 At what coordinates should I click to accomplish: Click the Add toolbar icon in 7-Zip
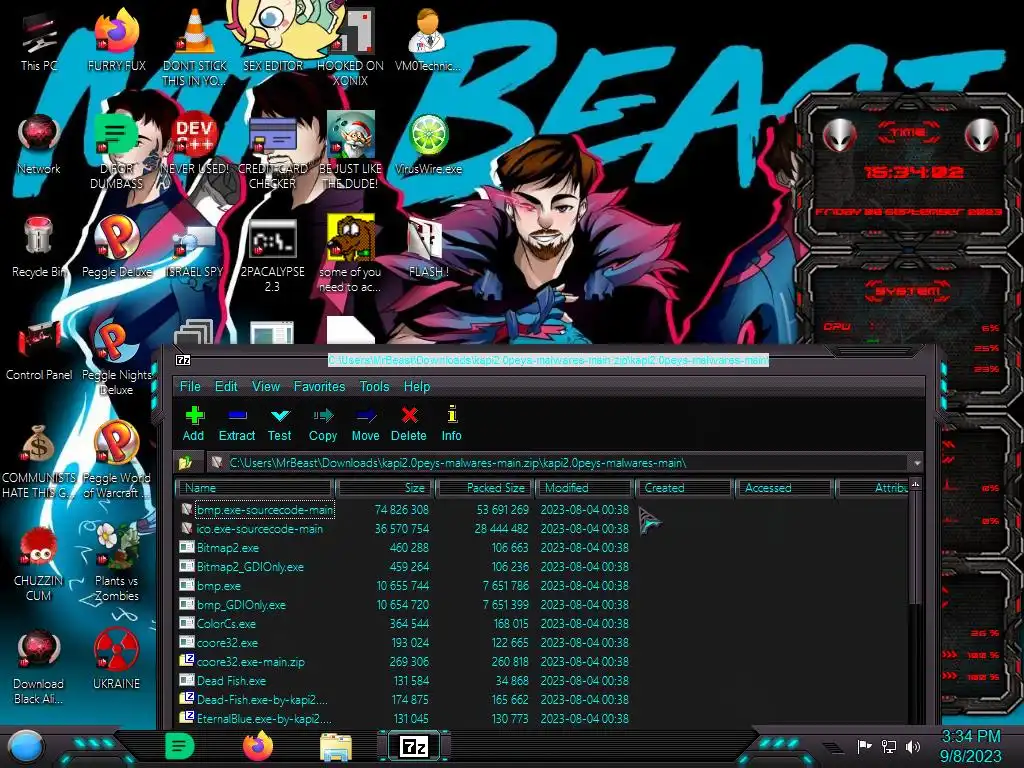(194, 423)
